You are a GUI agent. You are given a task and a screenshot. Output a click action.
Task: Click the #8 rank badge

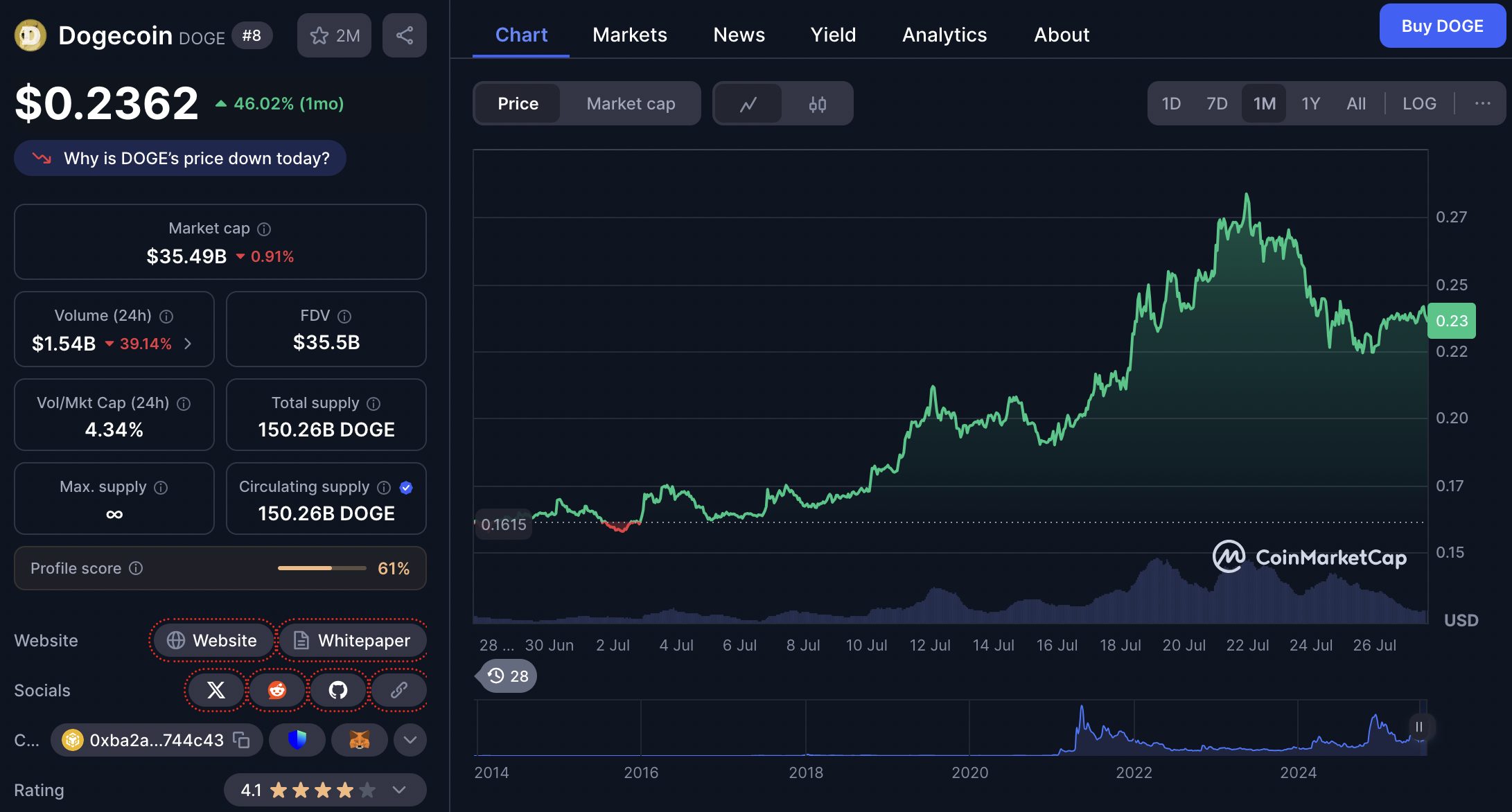pos(252,35)
